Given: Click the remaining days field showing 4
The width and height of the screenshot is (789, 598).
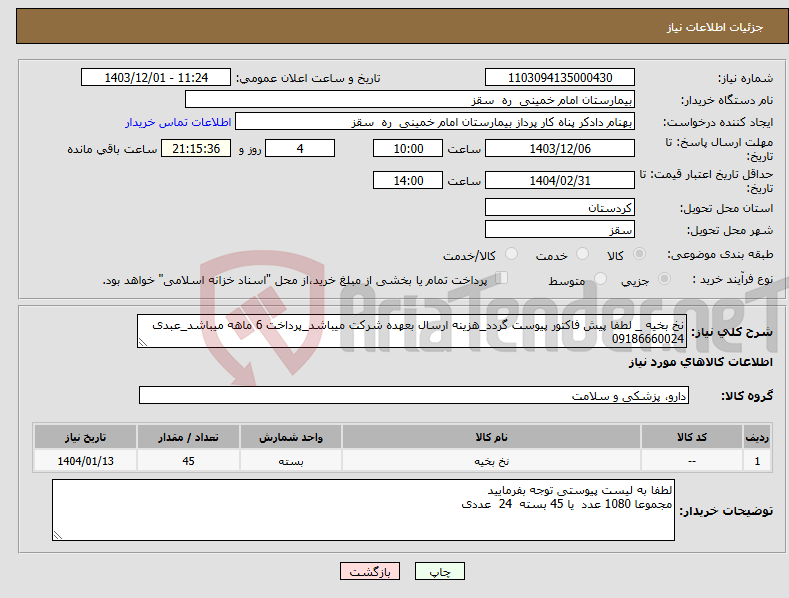Looking at the screenshot, I should pyautogui.click(x=300, y=148).
